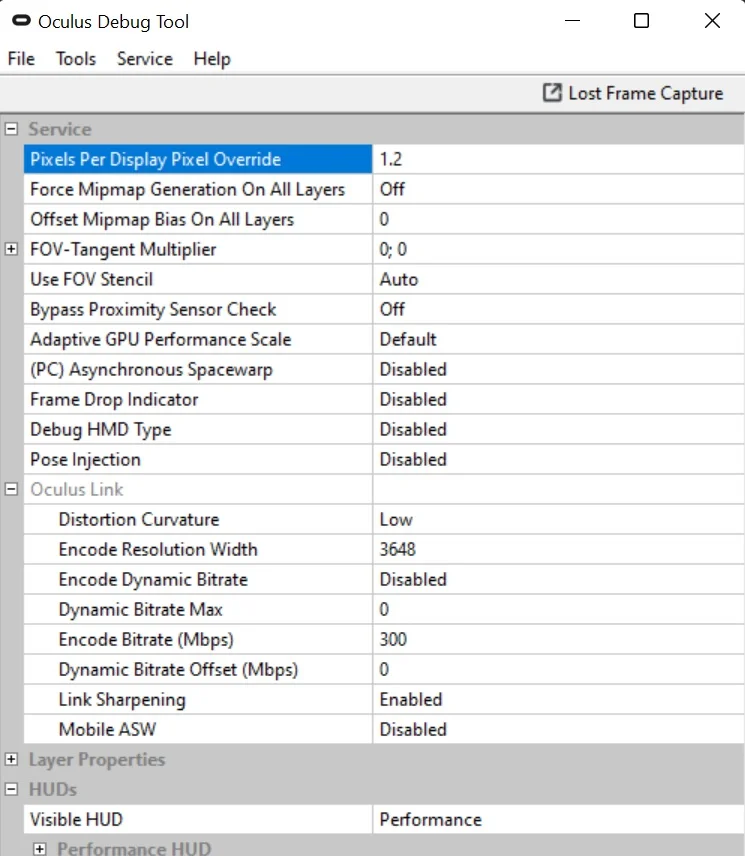Expand the Performance HUD section

pos(39,849)
